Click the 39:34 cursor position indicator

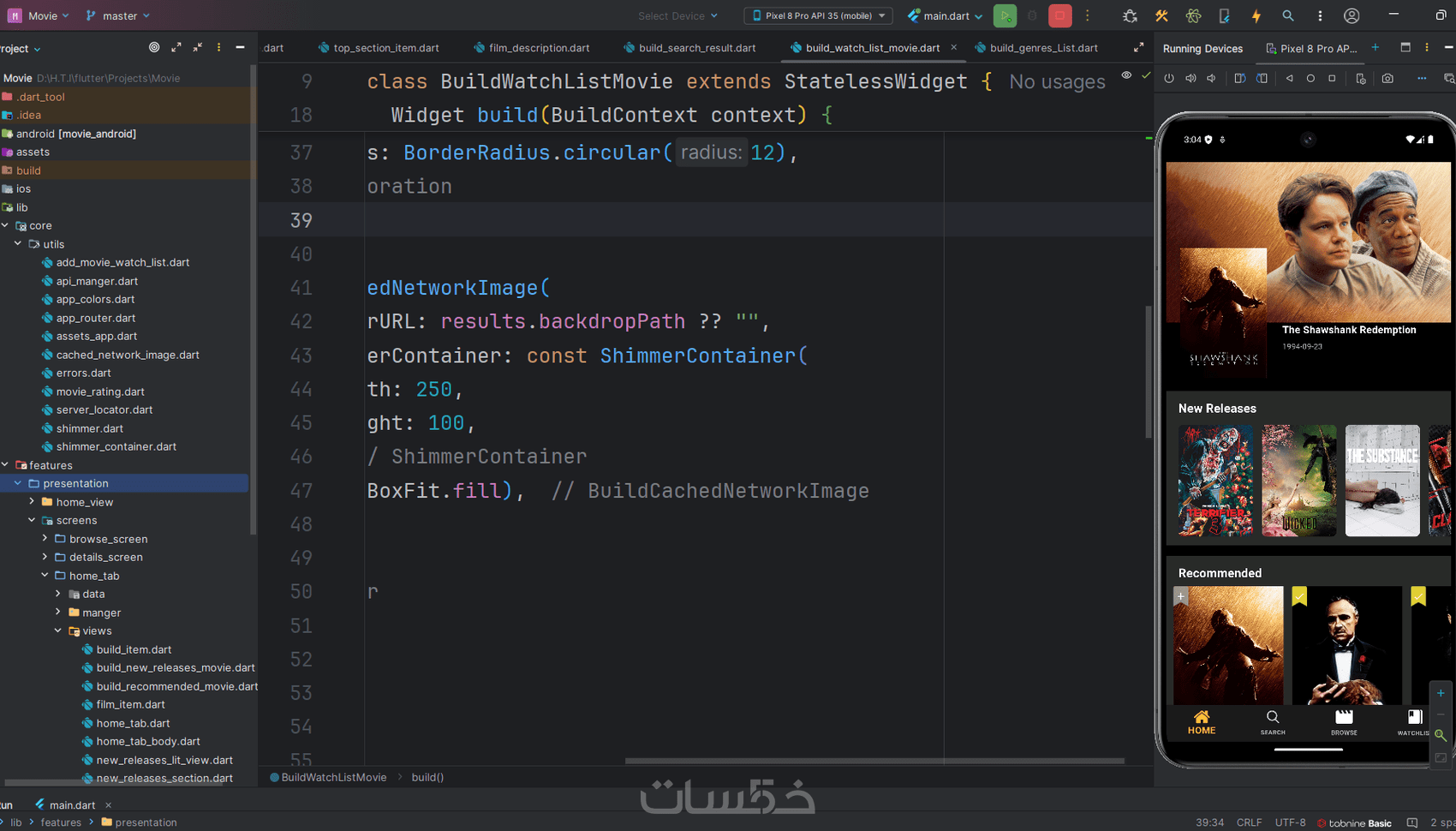pyautogui.click(x=1209, y=822)
